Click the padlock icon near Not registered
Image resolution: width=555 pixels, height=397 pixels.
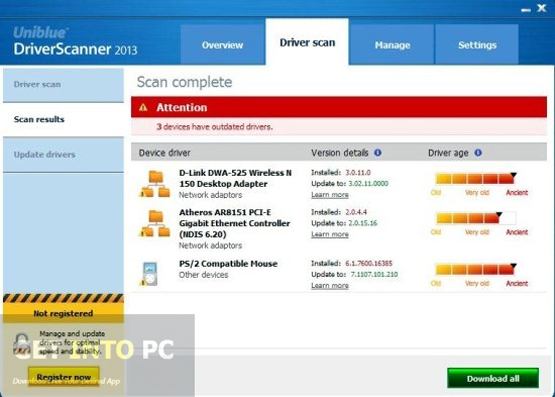[x=22, y=344]
